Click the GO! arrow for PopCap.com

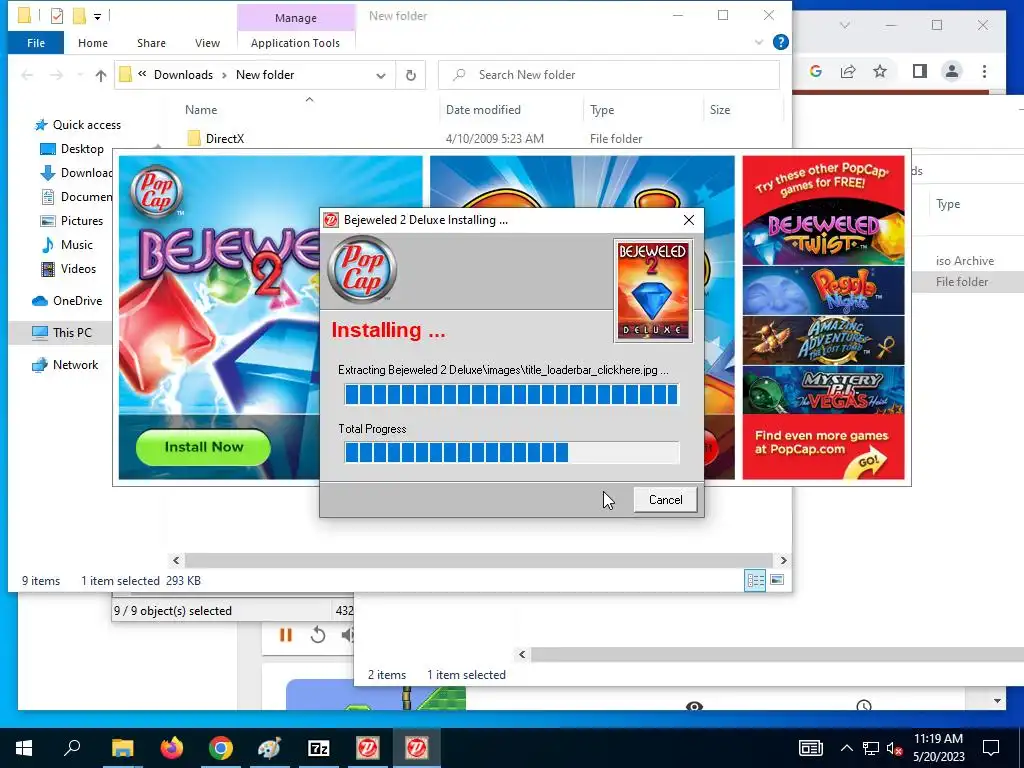point(866,464)
